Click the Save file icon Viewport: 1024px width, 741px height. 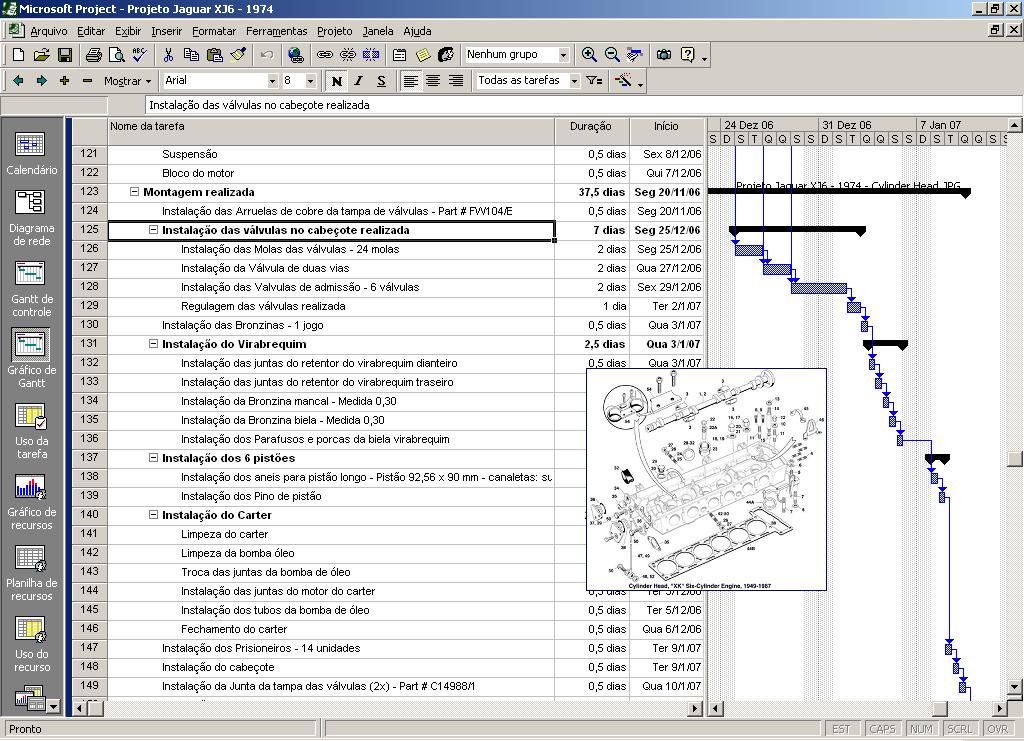tap(64, 55)
